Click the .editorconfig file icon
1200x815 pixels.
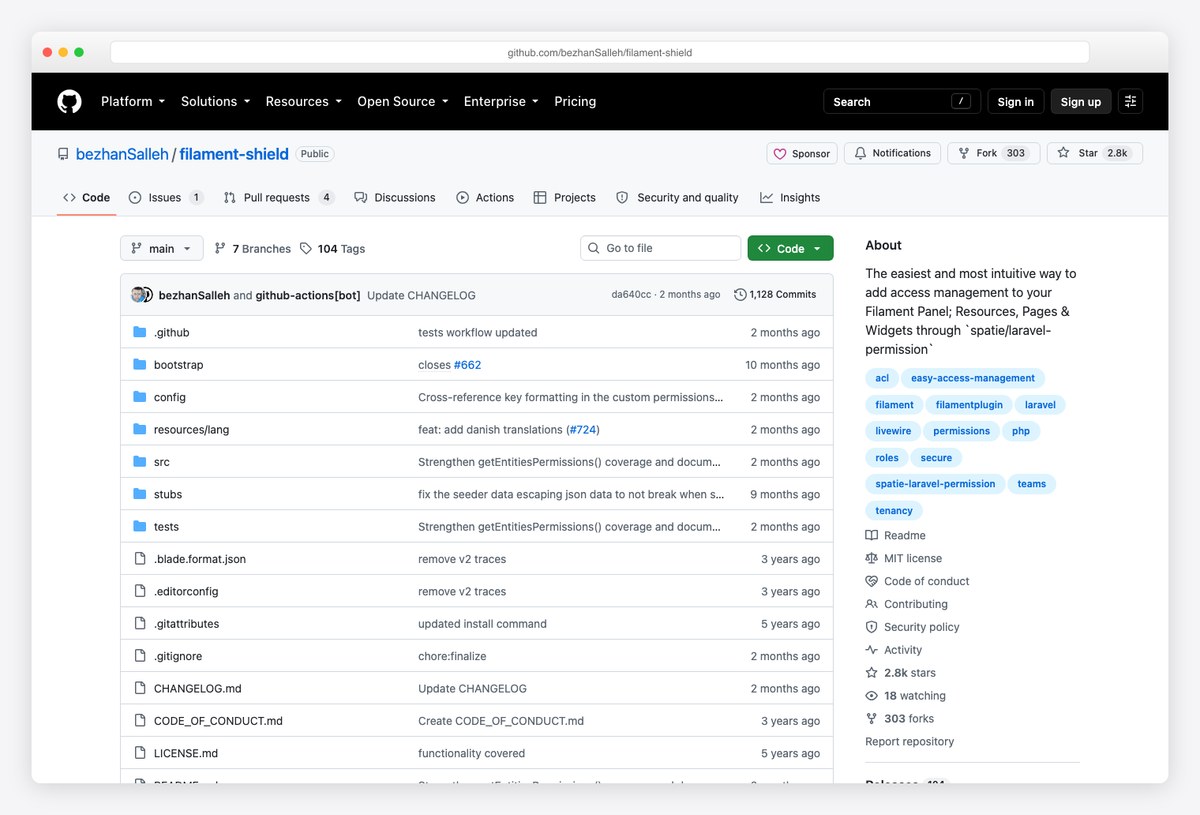pyautogui.click(x=140, y=591)
